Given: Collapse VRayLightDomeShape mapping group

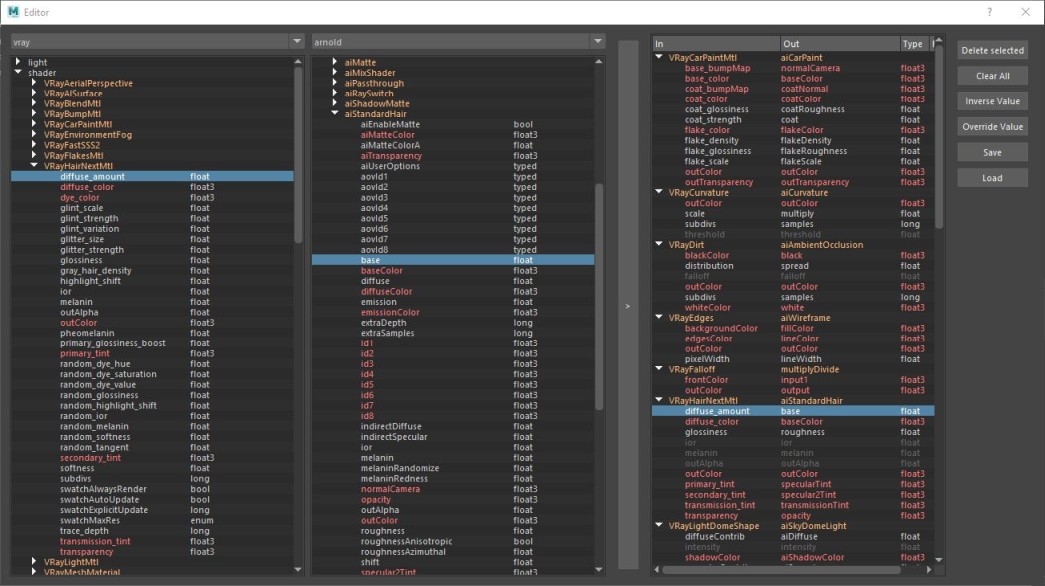Looking at the screenshot, I should point(658,525).
